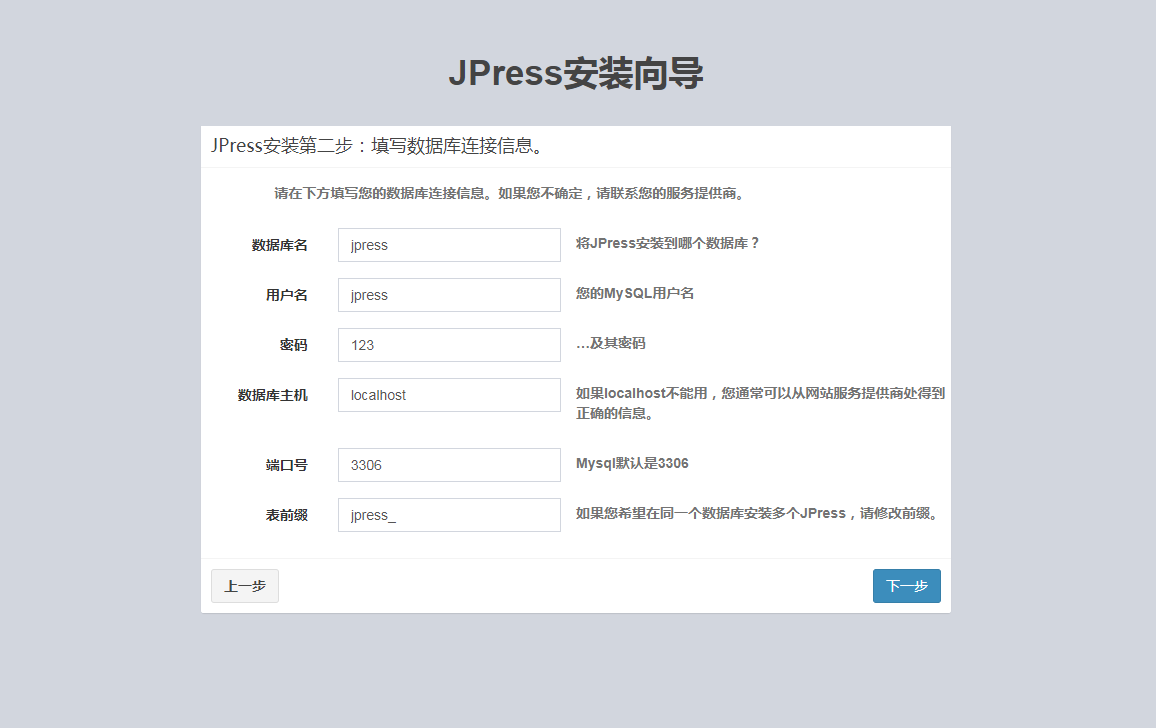The image size is (1156, 728).
Task: Focus the 用户名 input field
Action: tap(449, 295)
